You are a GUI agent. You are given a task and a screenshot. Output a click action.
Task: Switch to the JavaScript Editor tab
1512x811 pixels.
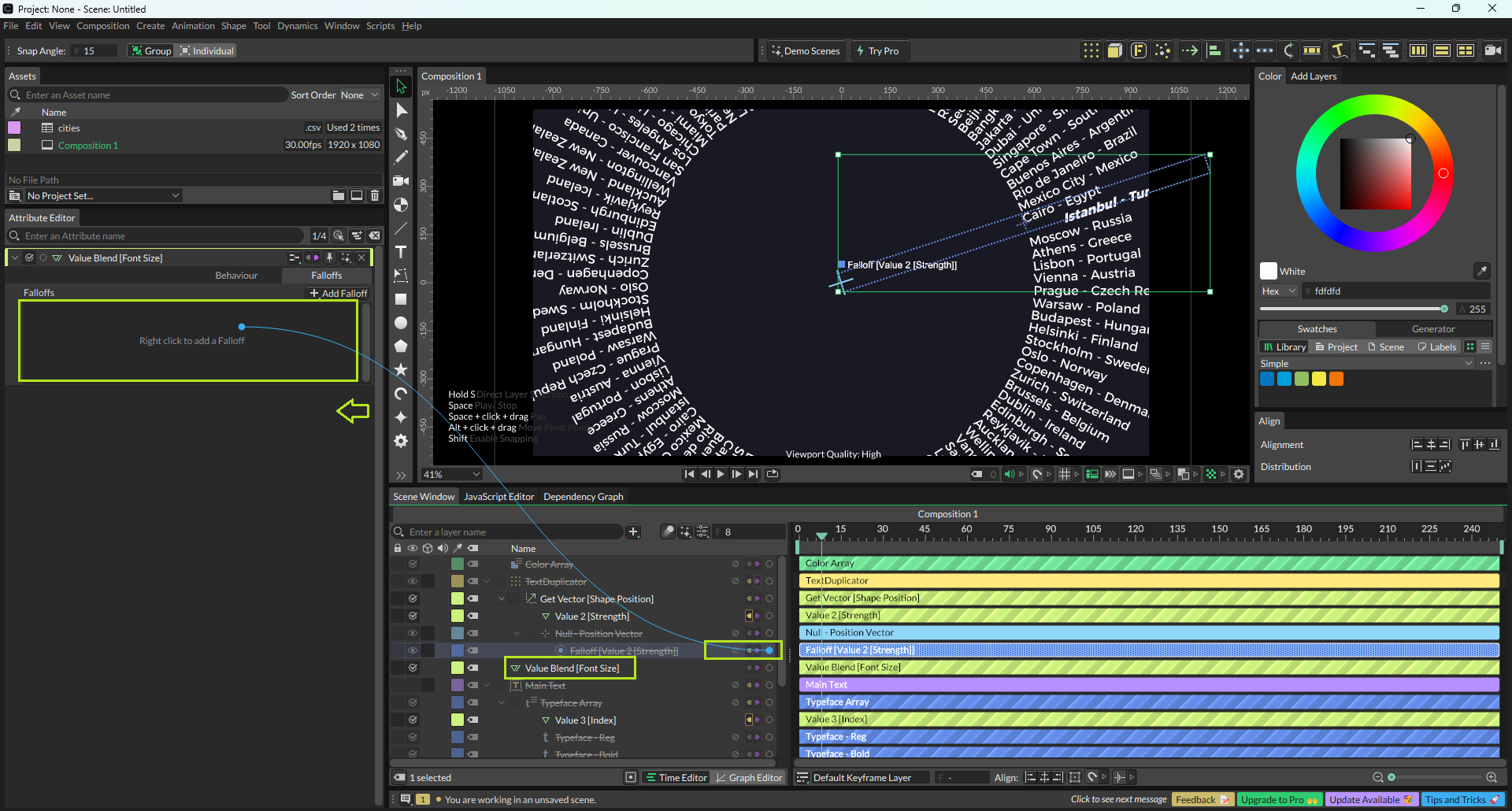498,497
